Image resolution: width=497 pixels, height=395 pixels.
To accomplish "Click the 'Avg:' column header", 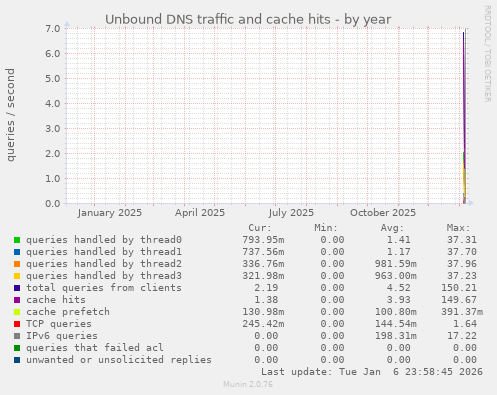I will tap(392, 228).
